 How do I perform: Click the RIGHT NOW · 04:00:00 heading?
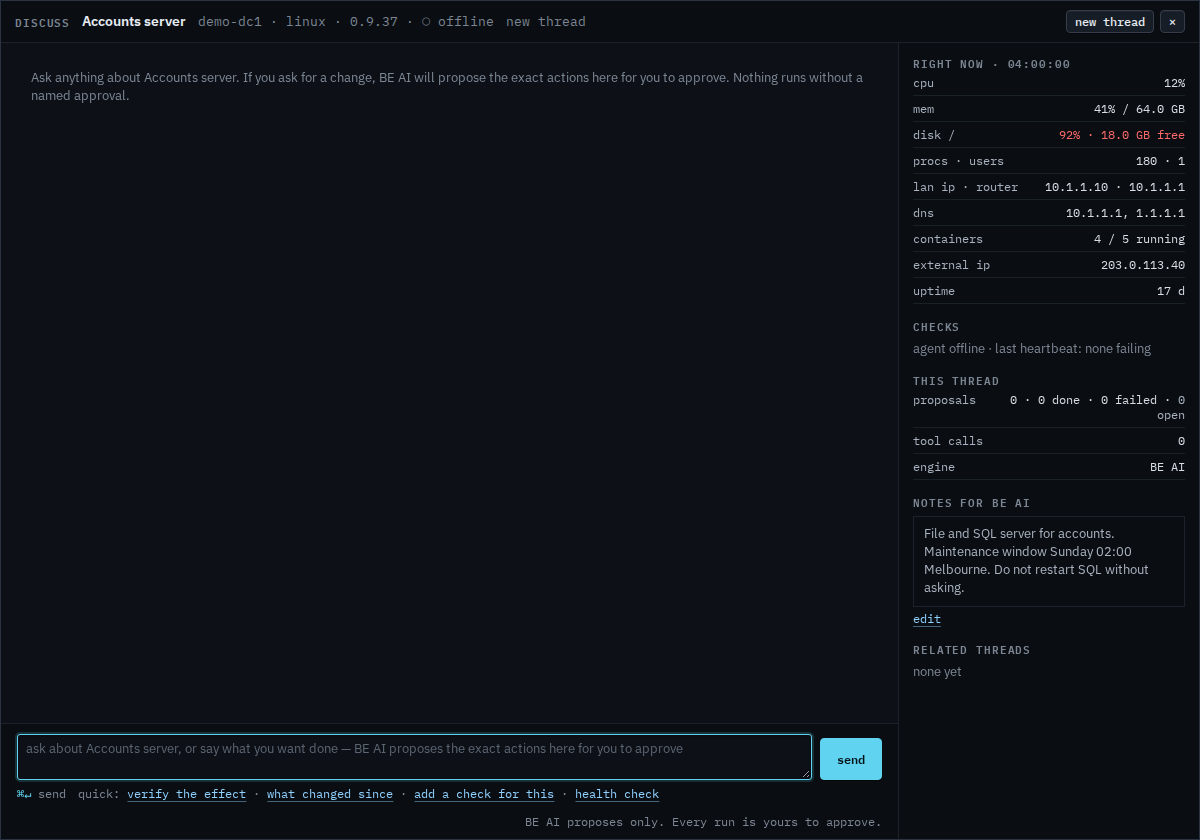coord(991,64)
